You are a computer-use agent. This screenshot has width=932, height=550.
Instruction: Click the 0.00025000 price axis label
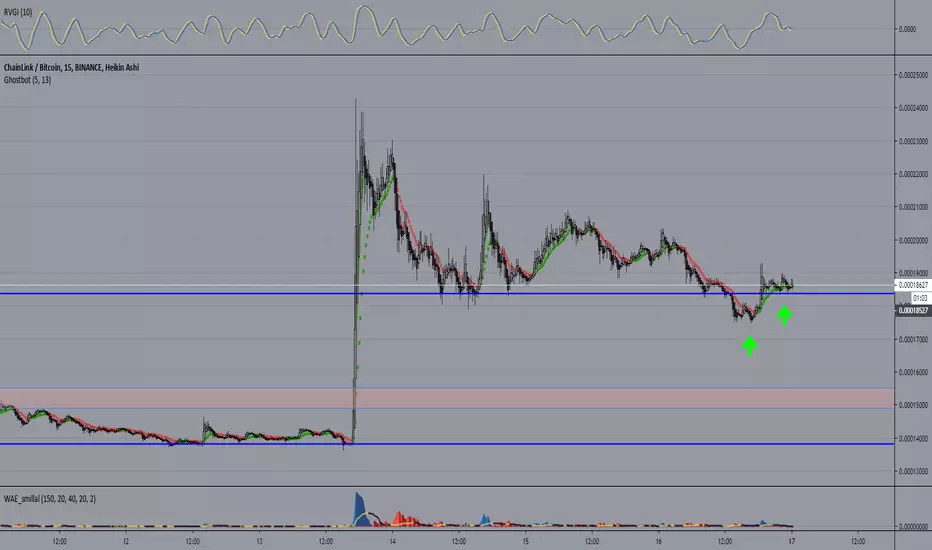point(913,75)
